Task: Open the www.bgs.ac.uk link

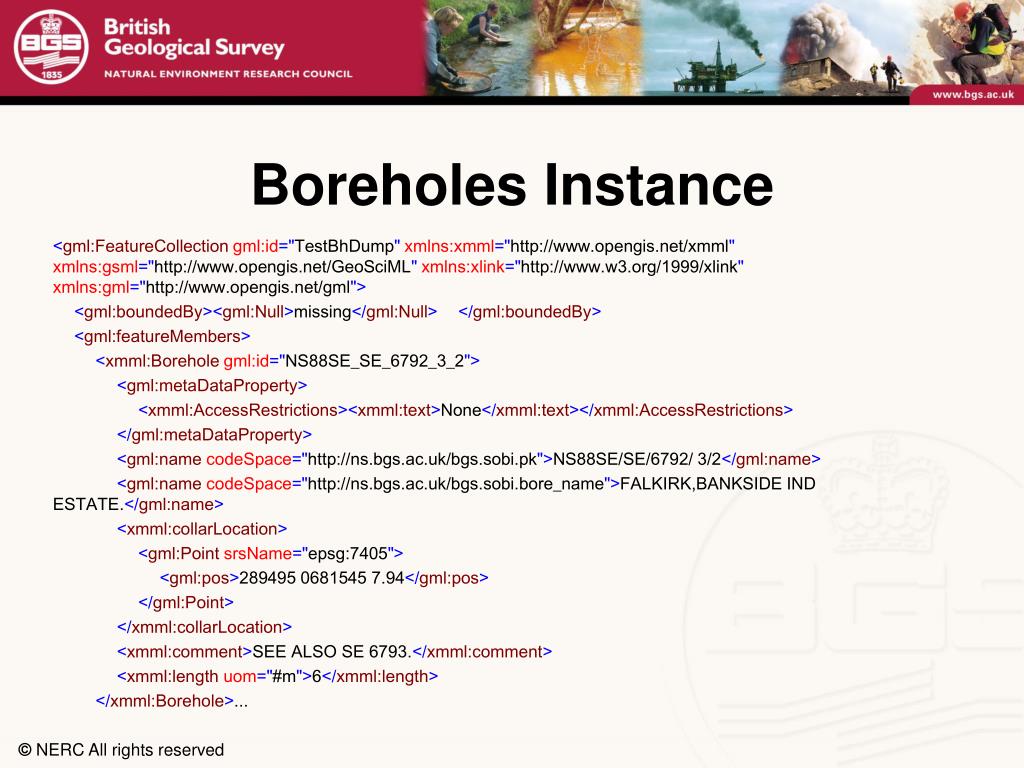Action: [973, 95]
